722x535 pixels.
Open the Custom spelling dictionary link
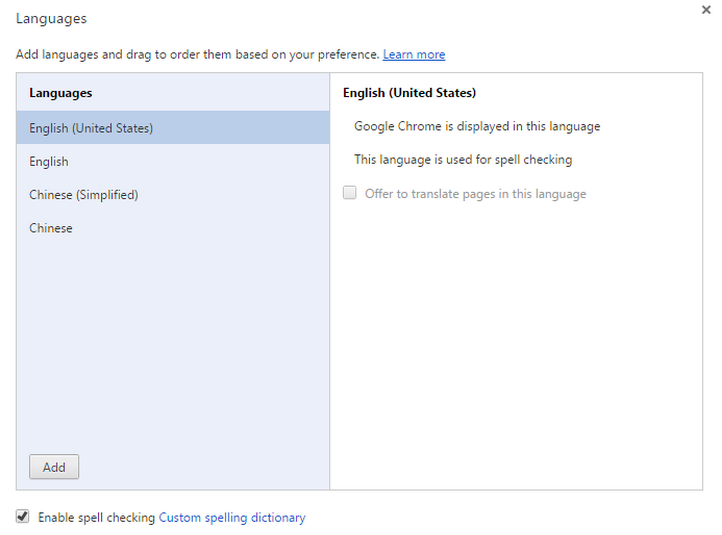[232, 518]
